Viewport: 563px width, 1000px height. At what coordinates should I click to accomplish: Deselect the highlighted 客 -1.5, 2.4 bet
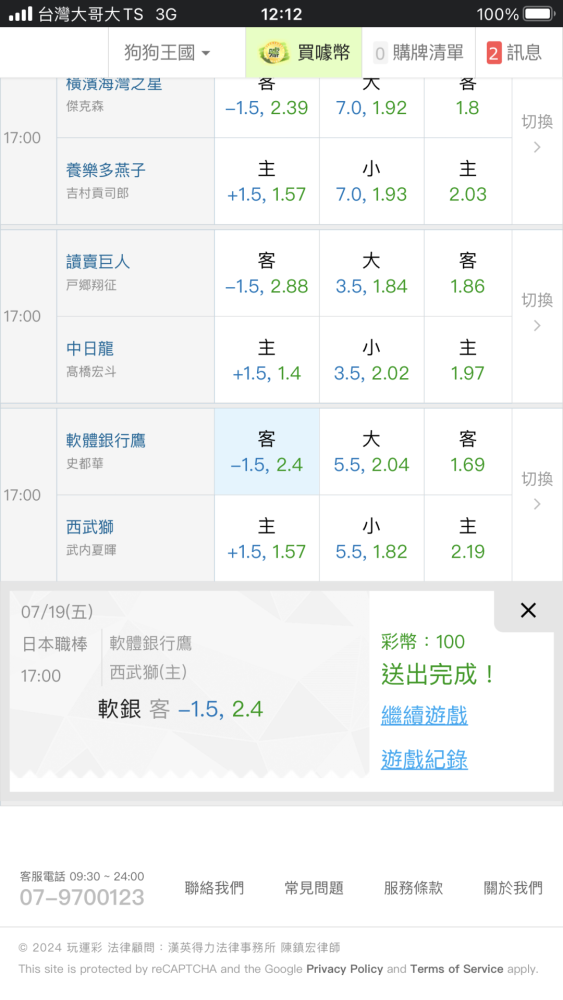(267, 452)
